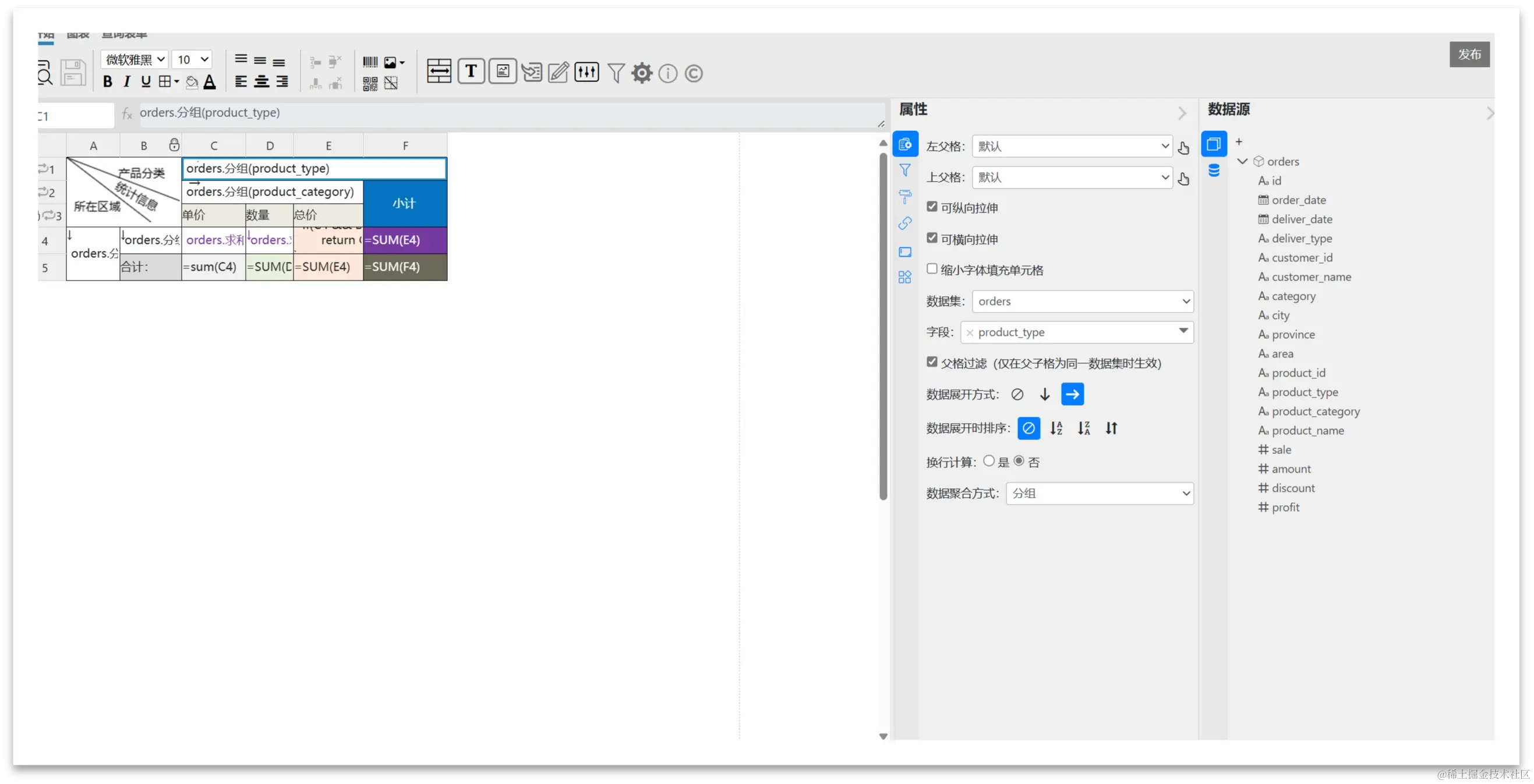This screenshot has width=1534, height=784.
Task: Enable 缩小字体填充单元格 checkbox
Action: [932, 269]
